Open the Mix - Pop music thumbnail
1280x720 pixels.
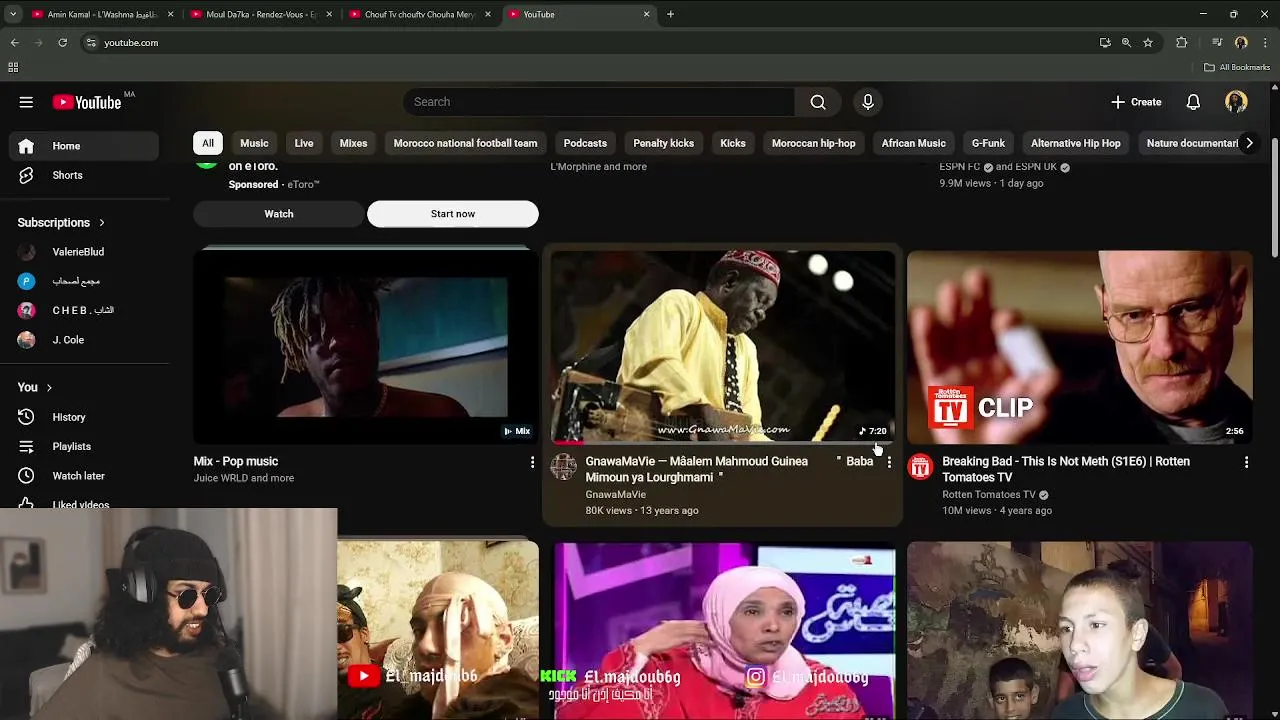tap(366, 346)
